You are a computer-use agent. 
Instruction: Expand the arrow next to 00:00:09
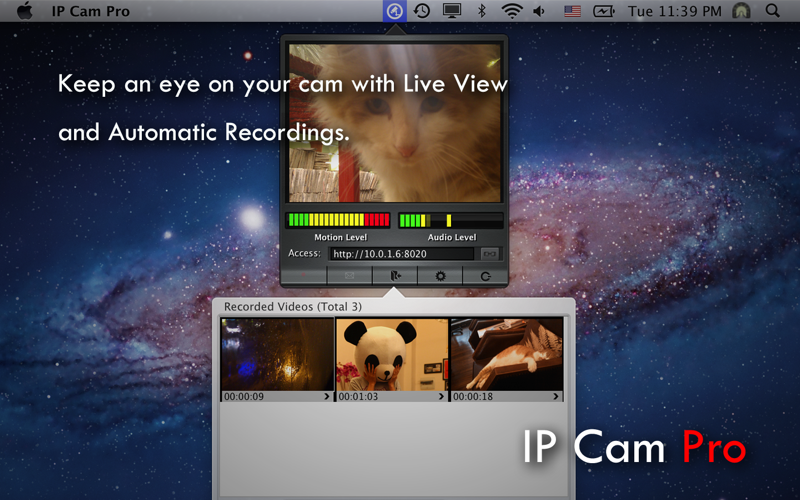(x=327, y=396)
